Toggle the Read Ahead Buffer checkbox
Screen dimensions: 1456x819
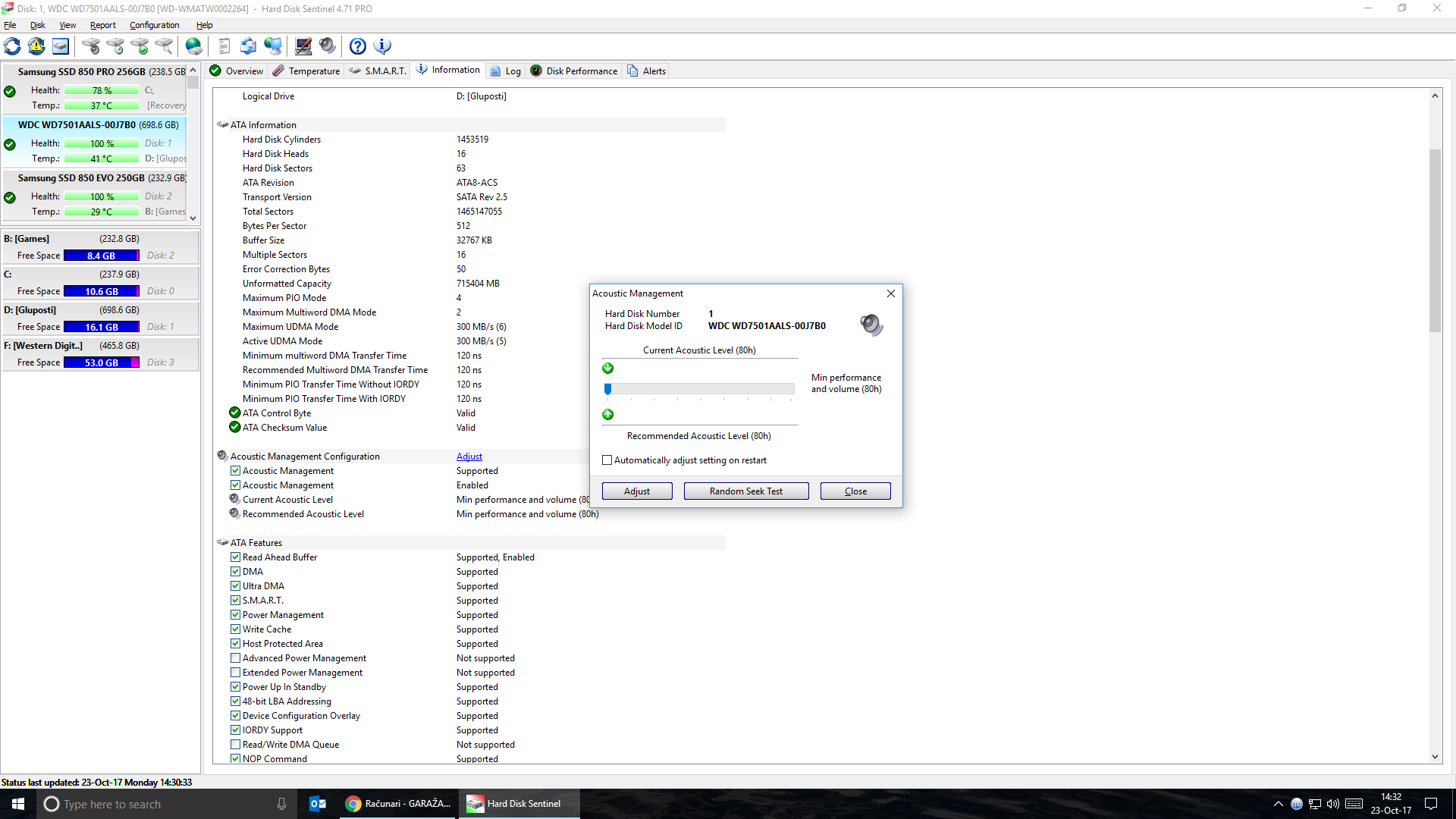236,557
